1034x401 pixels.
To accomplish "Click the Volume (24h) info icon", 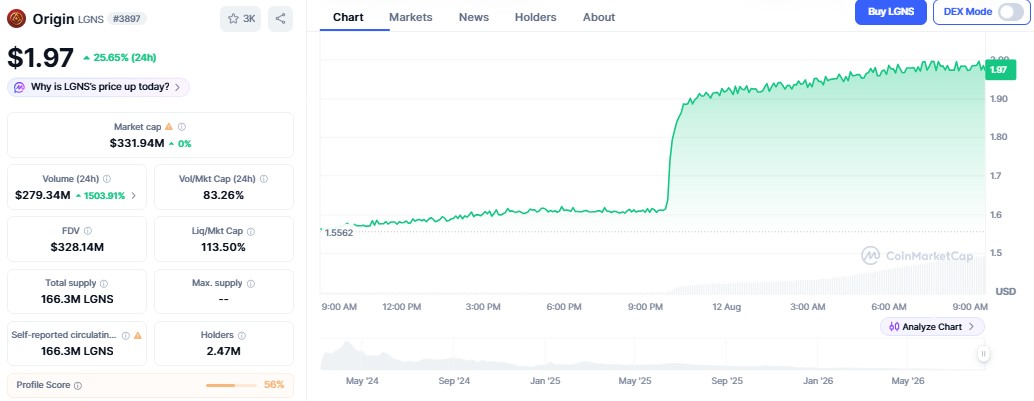I will pyautogui.click(x=107, y=179).
